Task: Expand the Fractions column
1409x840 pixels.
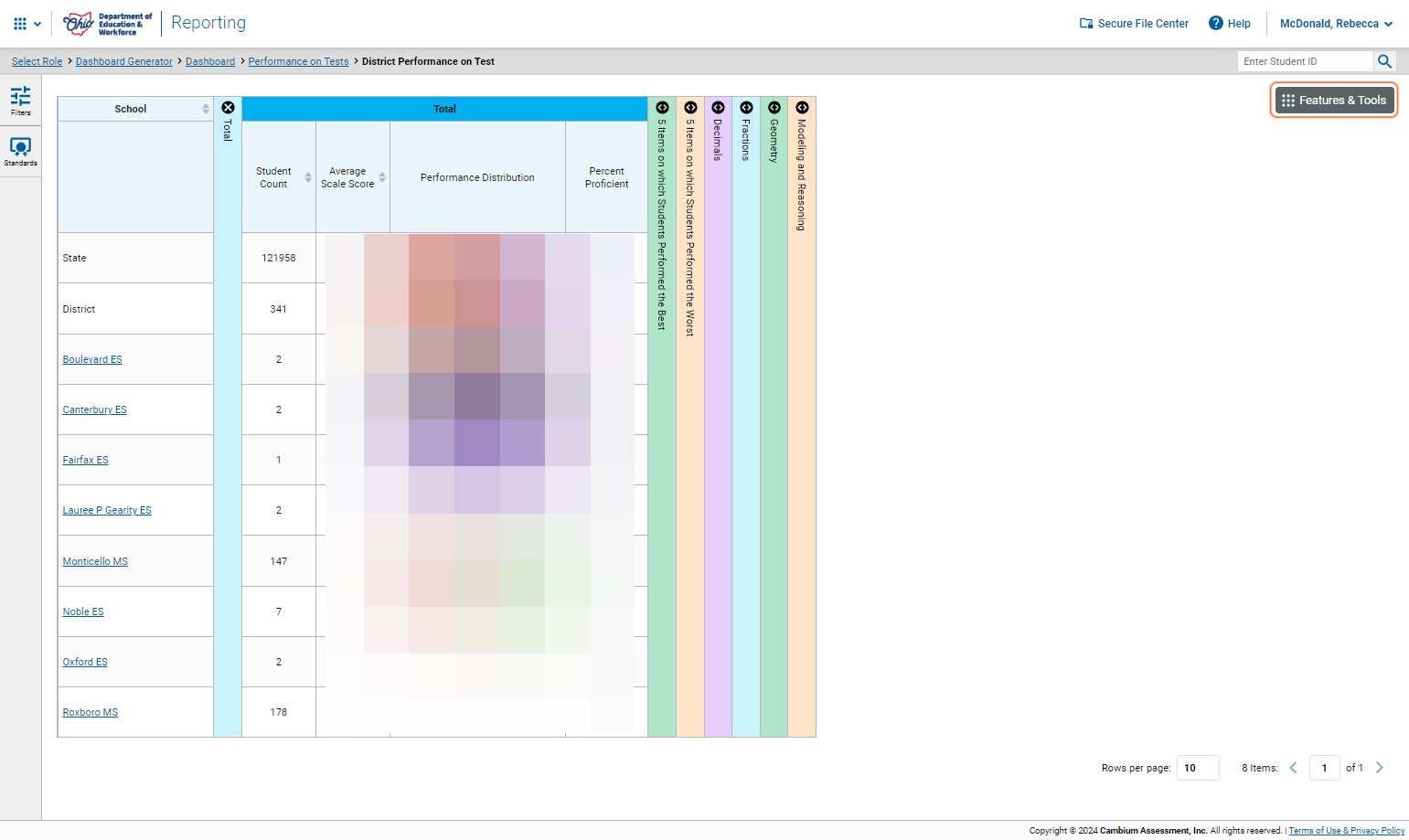Action: 746,108
